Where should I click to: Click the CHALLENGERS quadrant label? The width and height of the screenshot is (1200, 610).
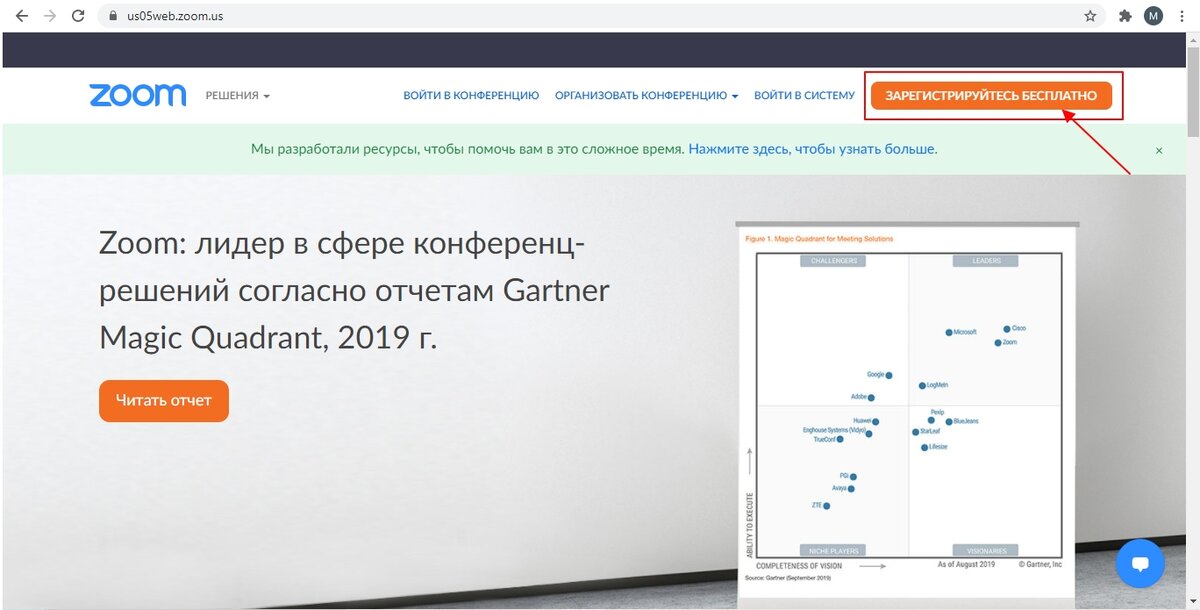[833, 261]
